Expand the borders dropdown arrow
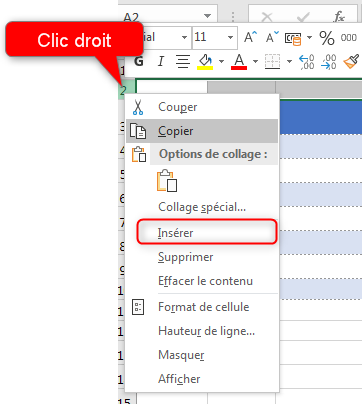 [289, 61]
